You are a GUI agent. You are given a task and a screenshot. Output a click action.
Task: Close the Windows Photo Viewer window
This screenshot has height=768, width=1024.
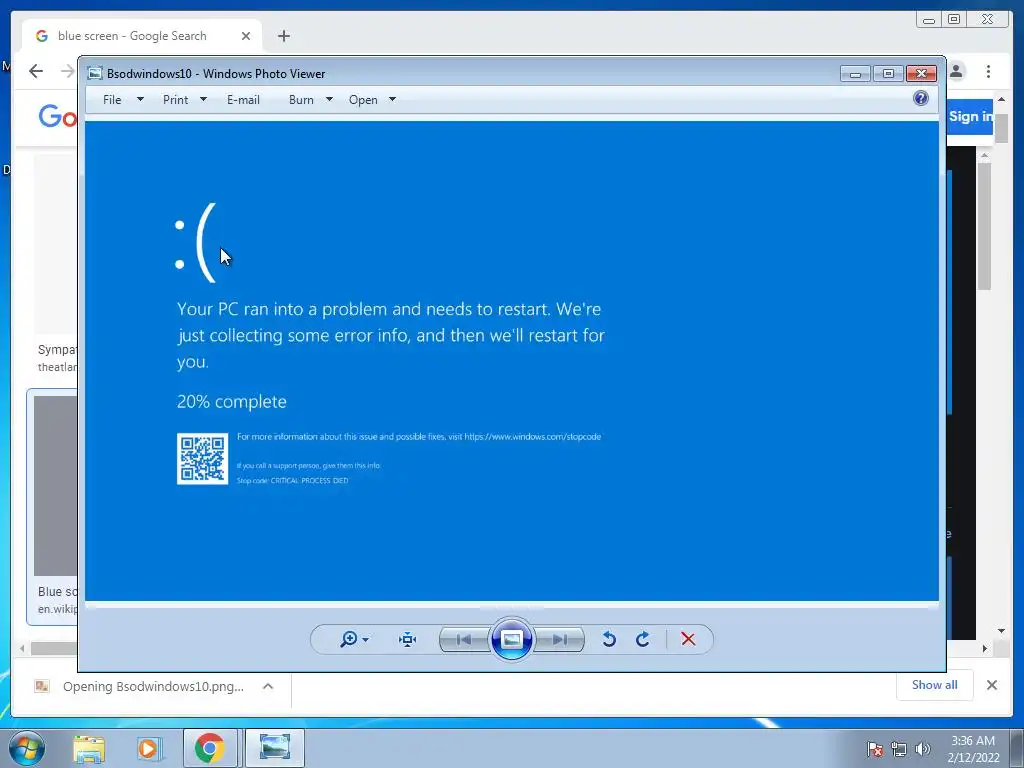coord(921,74)
